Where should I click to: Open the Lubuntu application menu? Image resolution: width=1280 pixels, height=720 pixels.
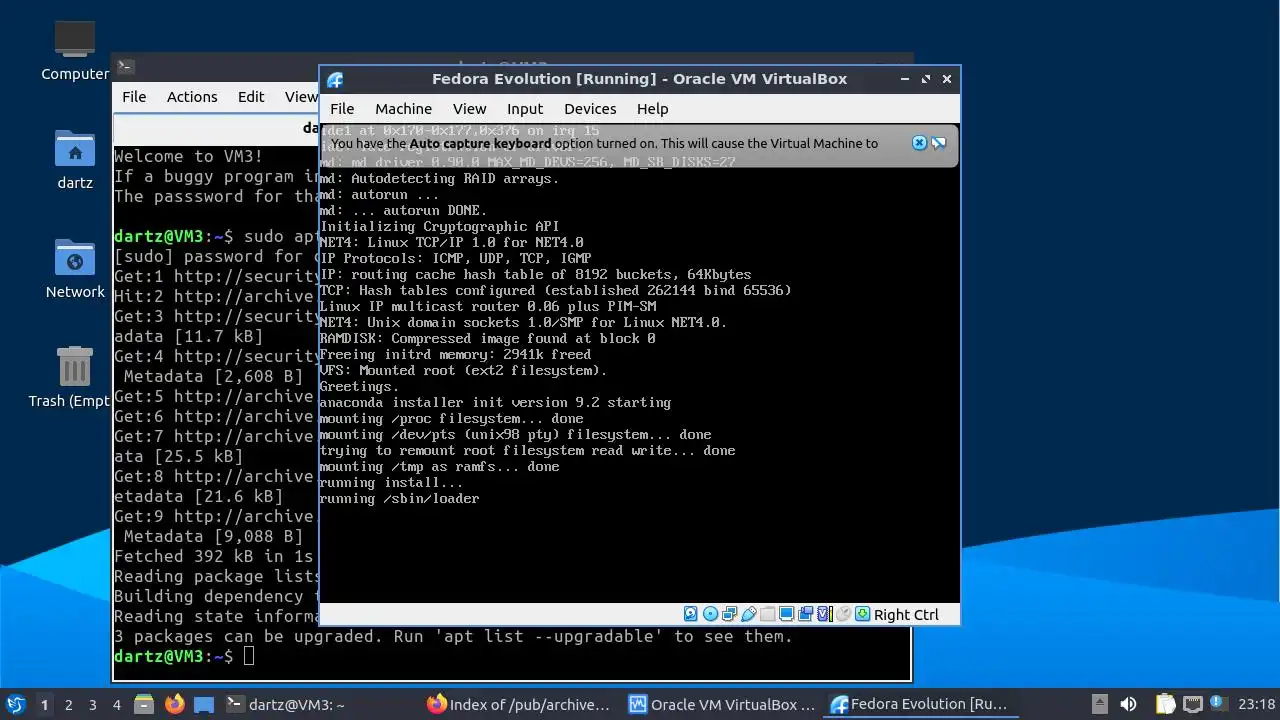pos(16,704)
